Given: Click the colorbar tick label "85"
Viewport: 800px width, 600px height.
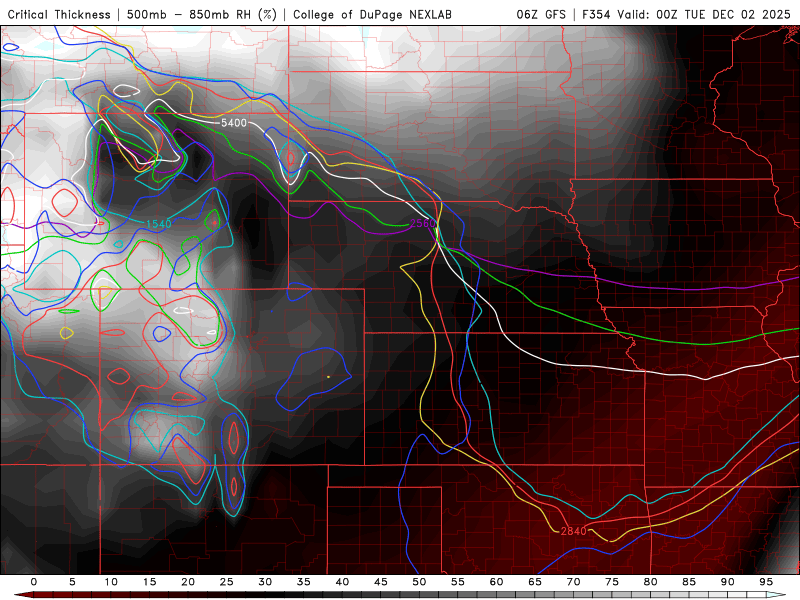Looking at the screenshot, I should tap(689, 582).
